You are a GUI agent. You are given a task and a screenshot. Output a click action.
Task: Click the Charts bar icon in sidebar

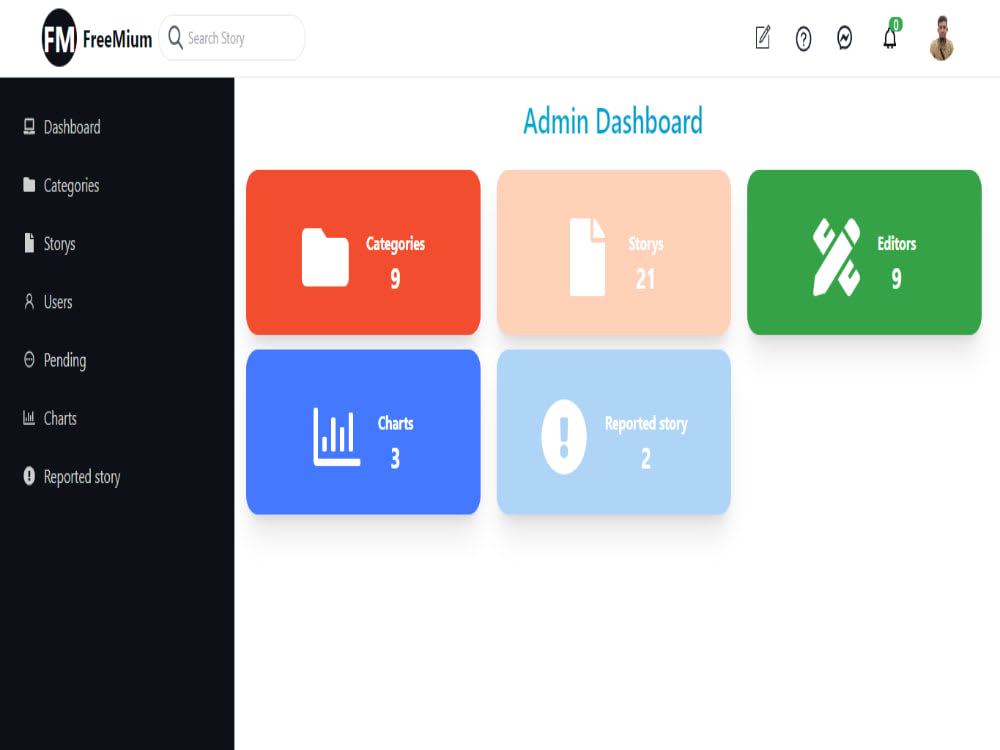[29, 418]
